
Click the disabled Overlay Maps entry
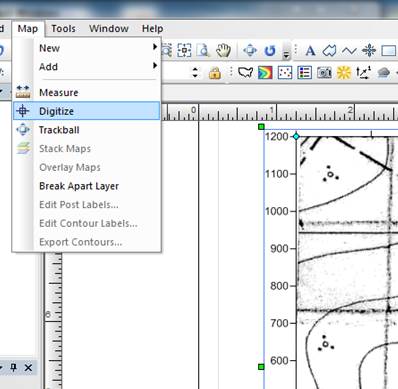(87, 167)
